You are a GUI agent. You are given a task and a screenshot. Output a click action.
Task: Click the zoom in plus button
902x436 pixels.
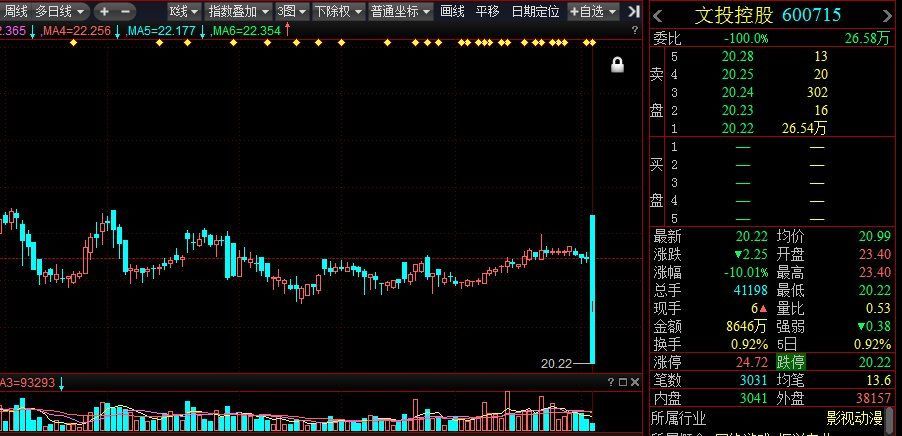[x=104, y=11]
